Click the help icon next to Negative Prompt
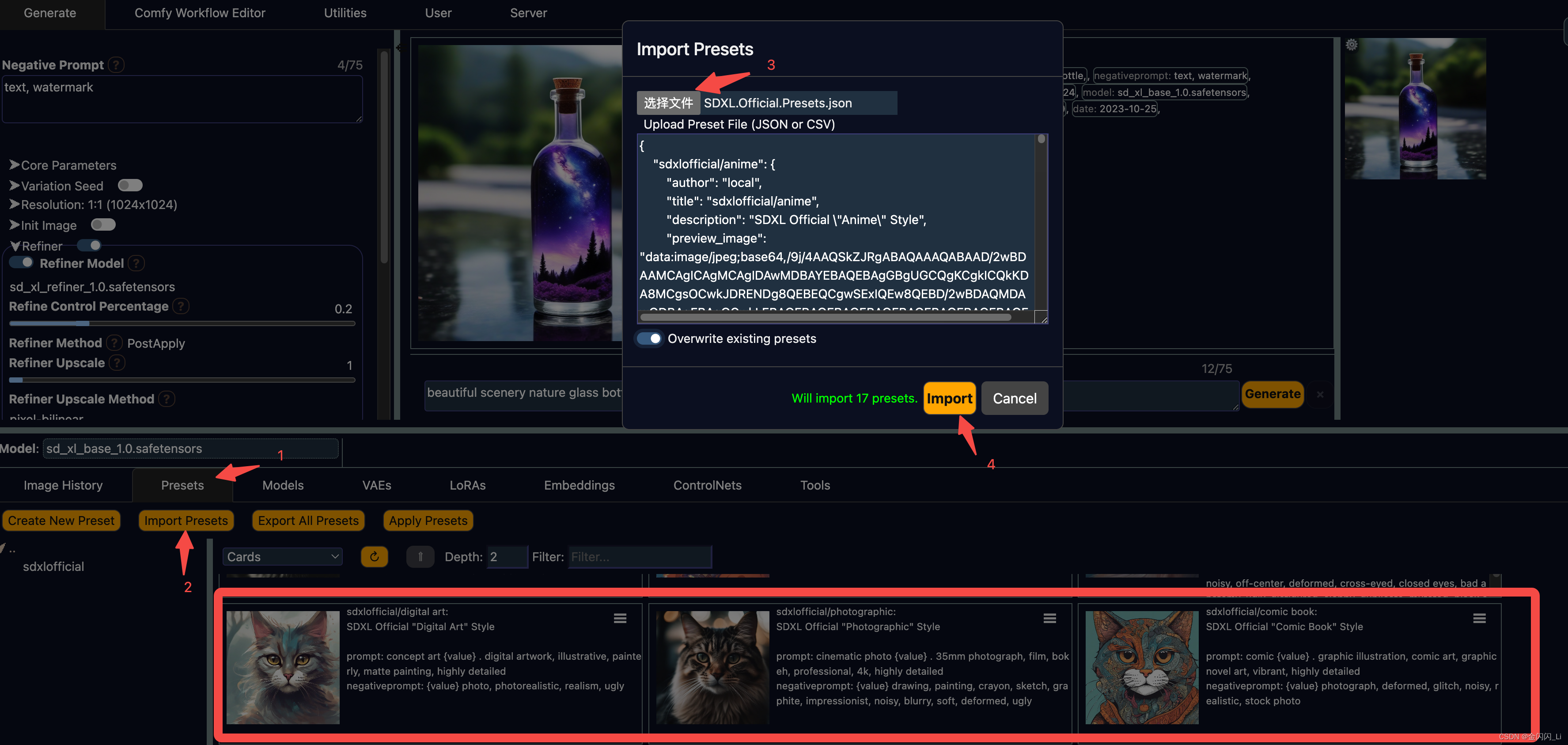This screenshot has width=1568, height=745. (x=115, y=65)
